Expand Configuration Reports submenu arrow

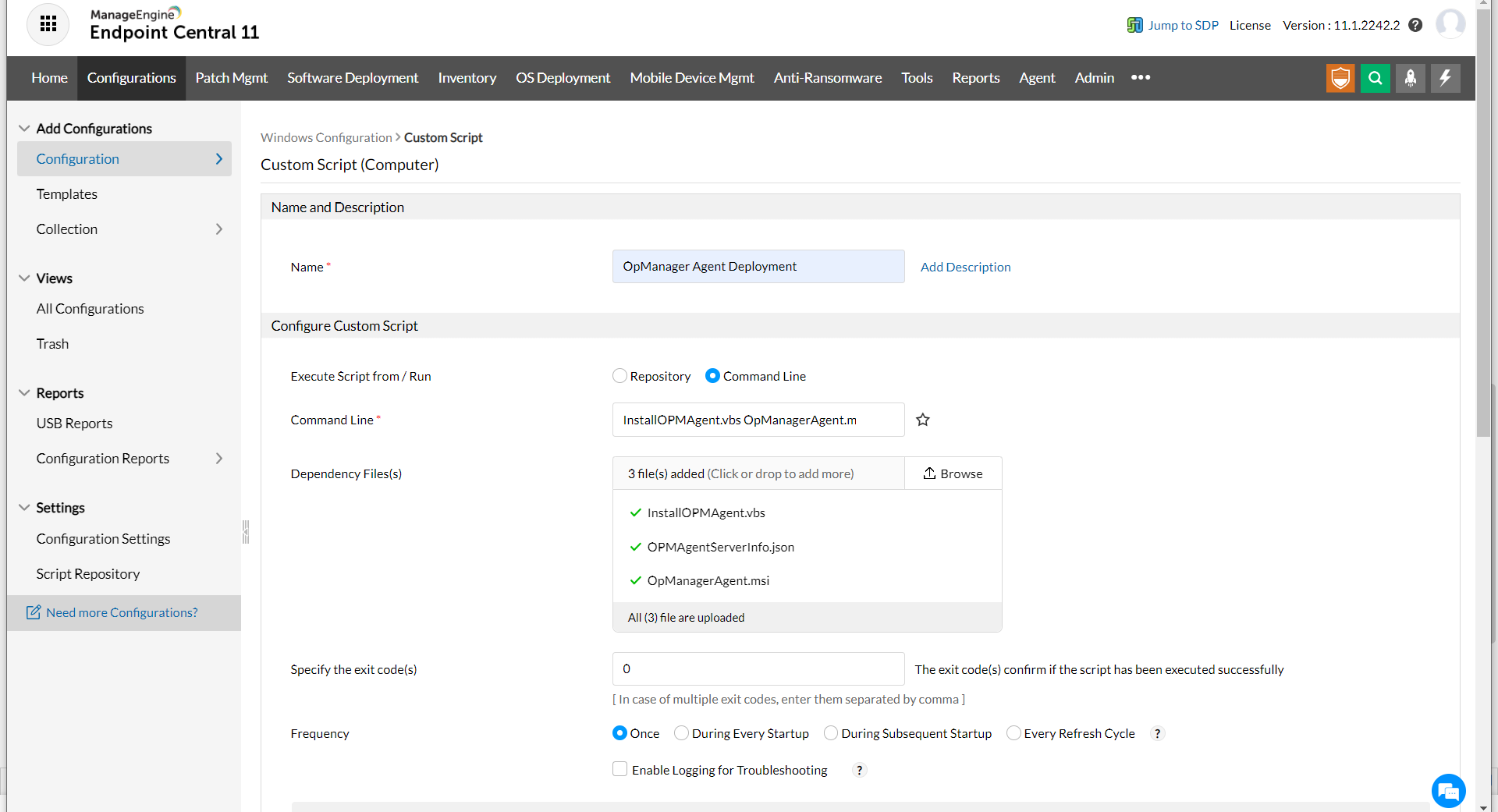(218, 459)
